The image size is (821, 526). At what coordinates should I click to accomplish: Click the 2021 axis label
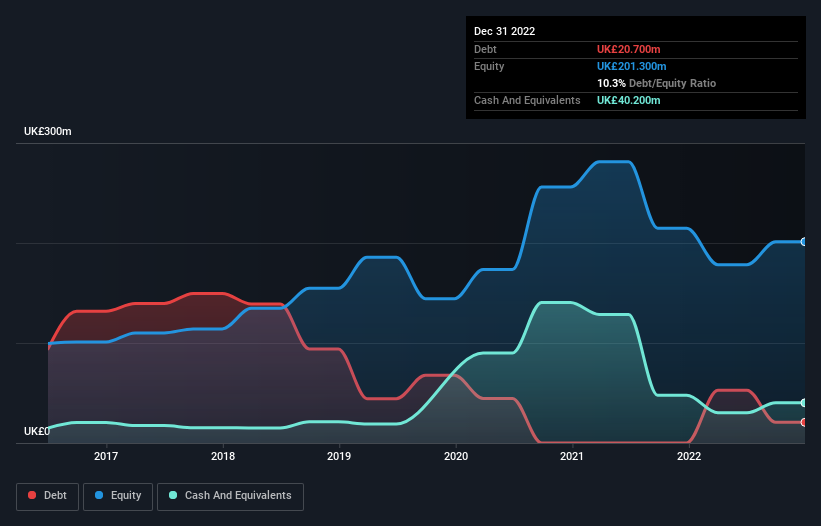572,456
